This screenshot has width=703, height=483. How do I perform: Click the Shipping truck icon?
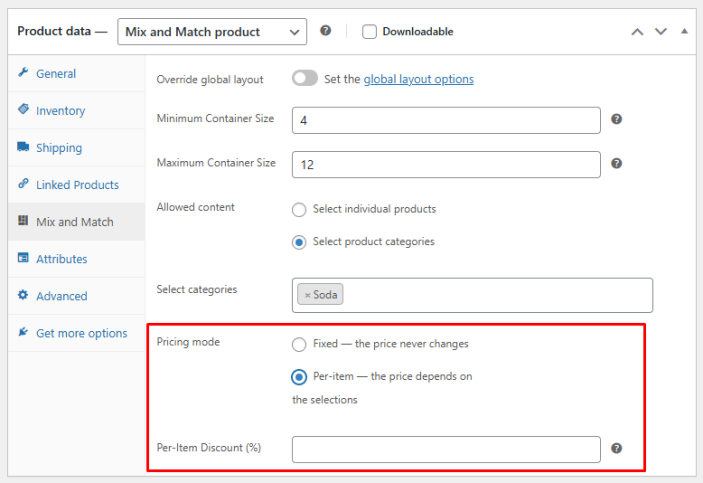pos(23,147)
